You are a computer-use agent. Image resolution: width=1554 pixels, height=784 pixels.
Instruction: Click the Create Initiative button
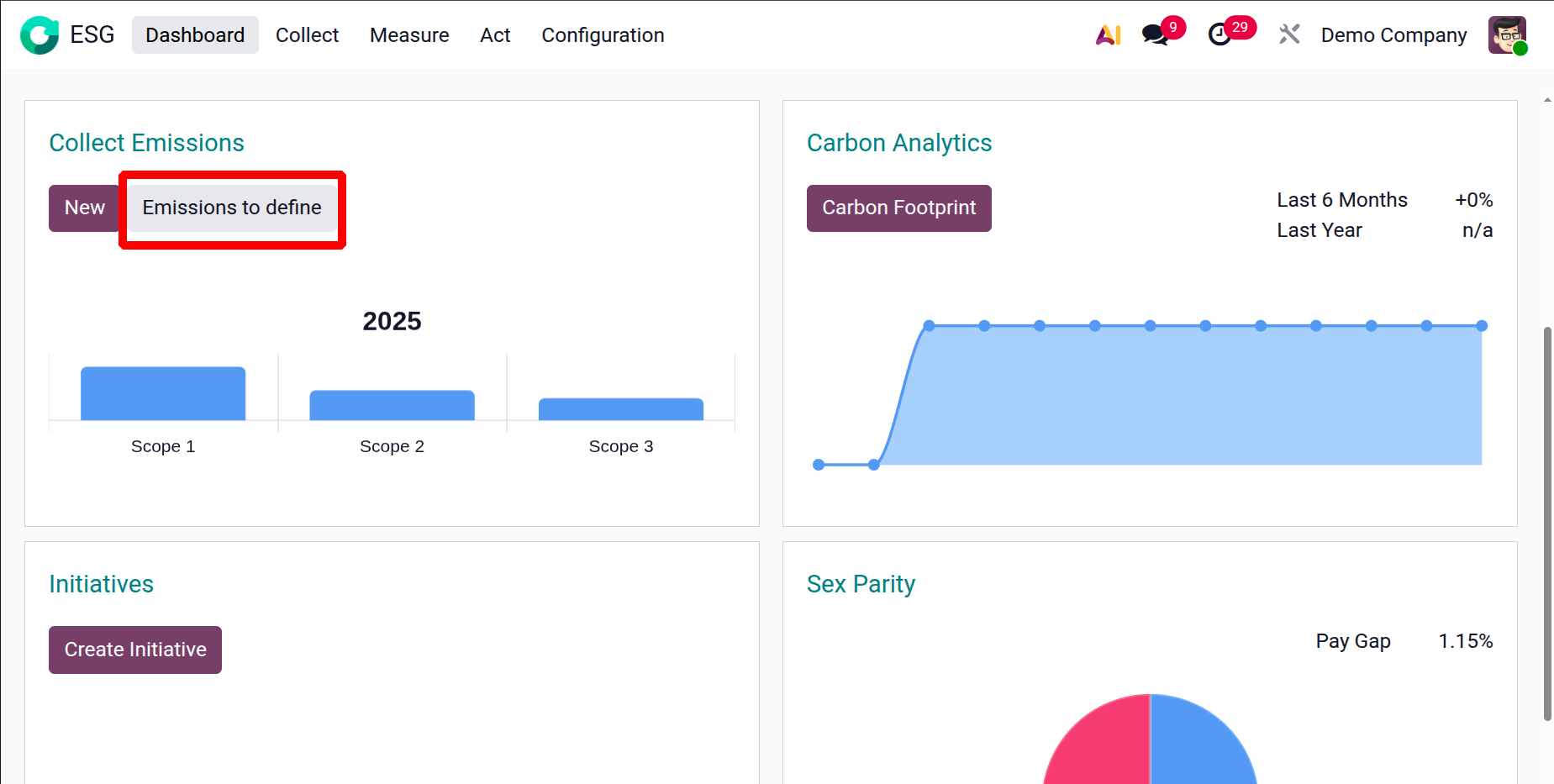tap(135, 650)
